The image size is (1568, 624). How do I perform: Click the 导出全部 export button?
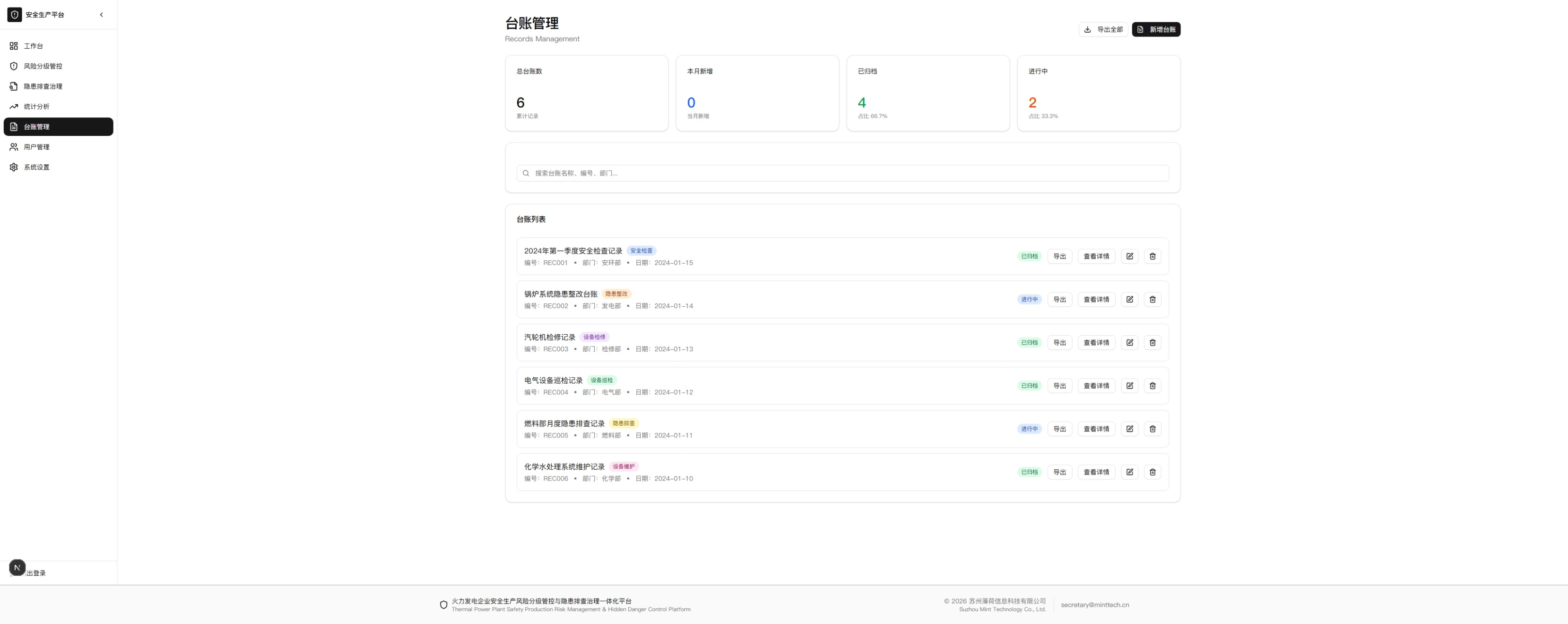click(1103, 29)
